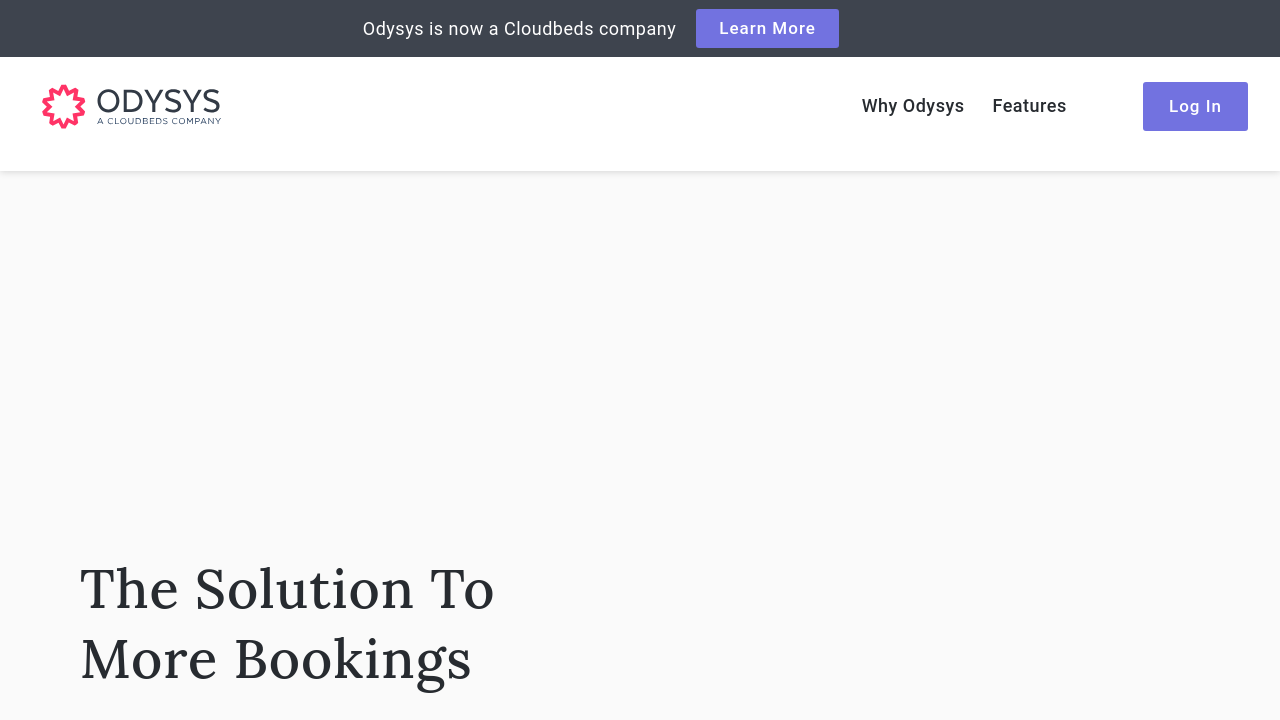The width and height of the screenshot is (1280, 720).
Task: Open the Features navigation item
Action: click(x=1029, y=106)
